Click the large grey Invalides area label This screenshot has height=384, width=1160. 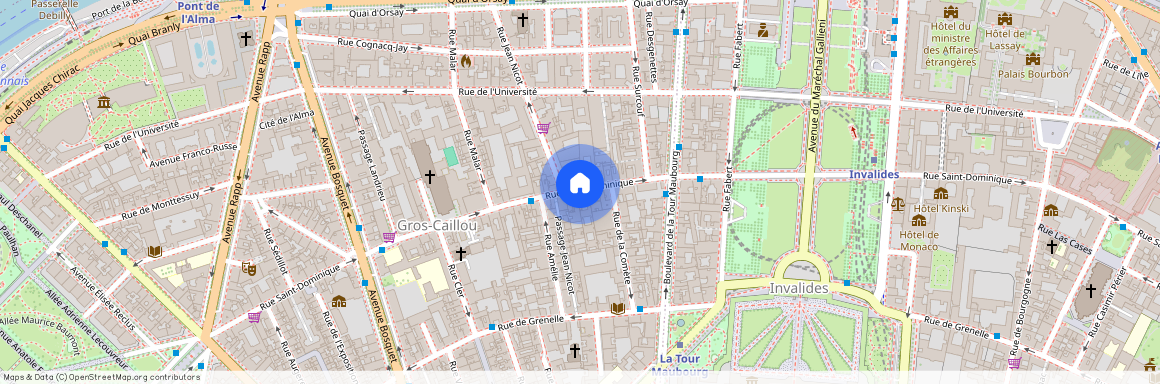point(799,288)
